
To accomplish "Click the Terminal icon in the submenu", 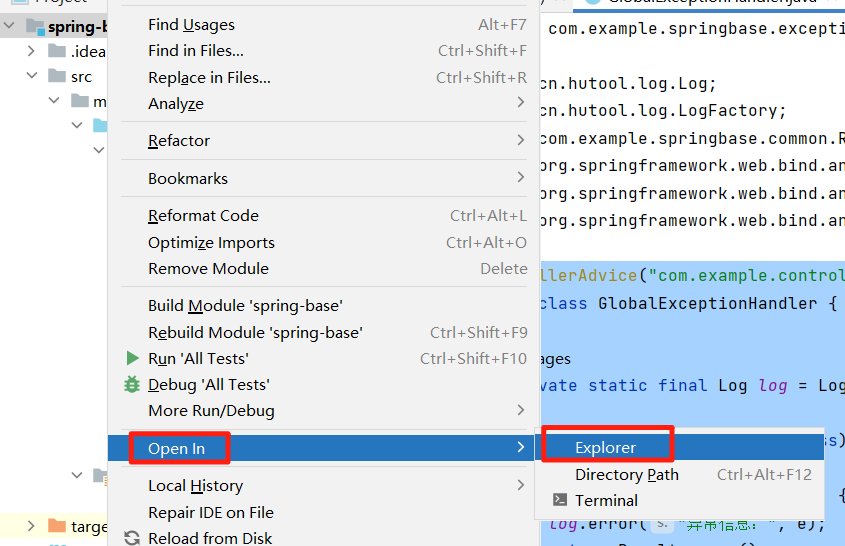I will click(x=560, y=500).
